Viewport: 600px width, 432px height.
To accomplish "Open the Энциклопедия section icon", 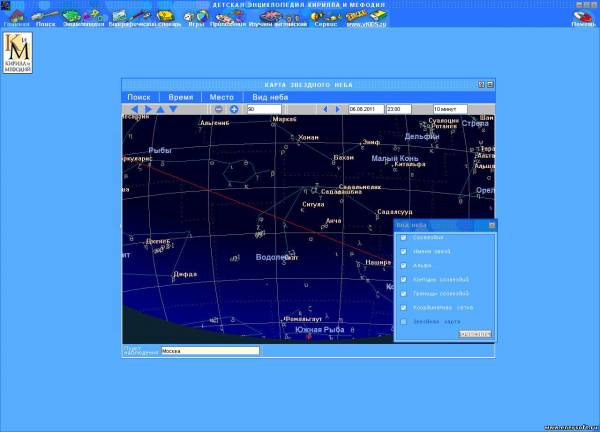I will [83, 18].
